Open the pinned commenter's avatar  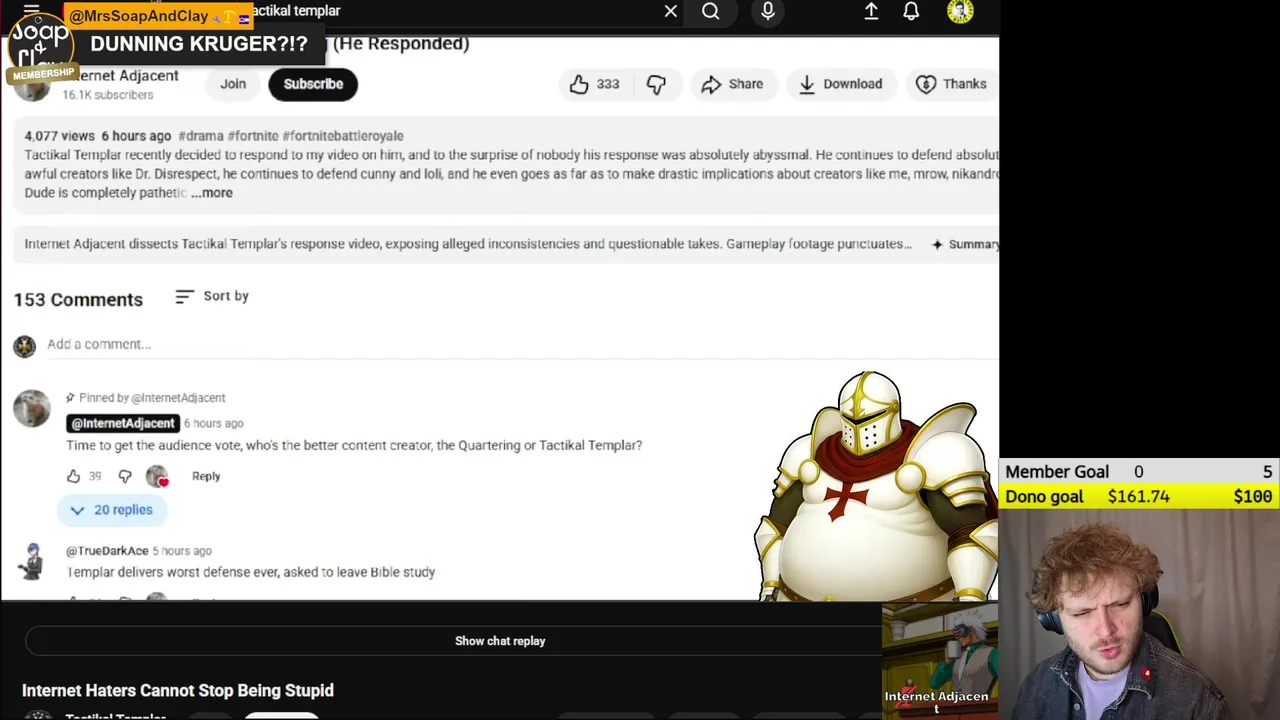point(32,408)
